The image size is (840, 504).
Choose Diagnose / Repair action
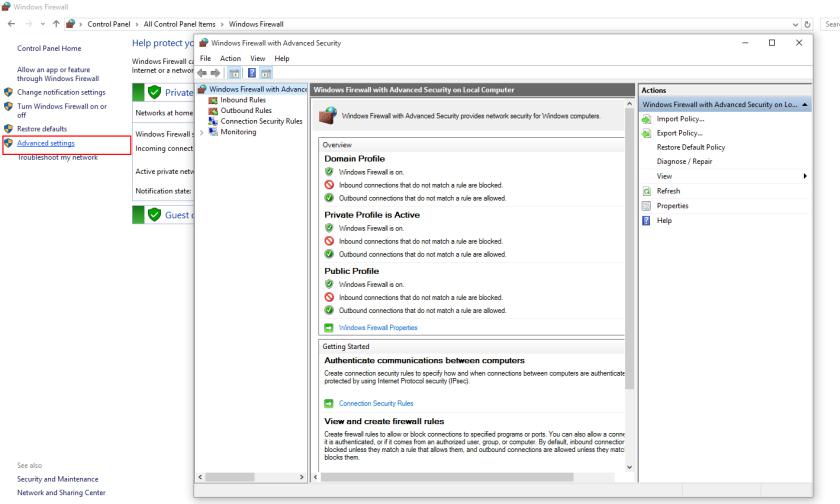click(x=684, y=161)
